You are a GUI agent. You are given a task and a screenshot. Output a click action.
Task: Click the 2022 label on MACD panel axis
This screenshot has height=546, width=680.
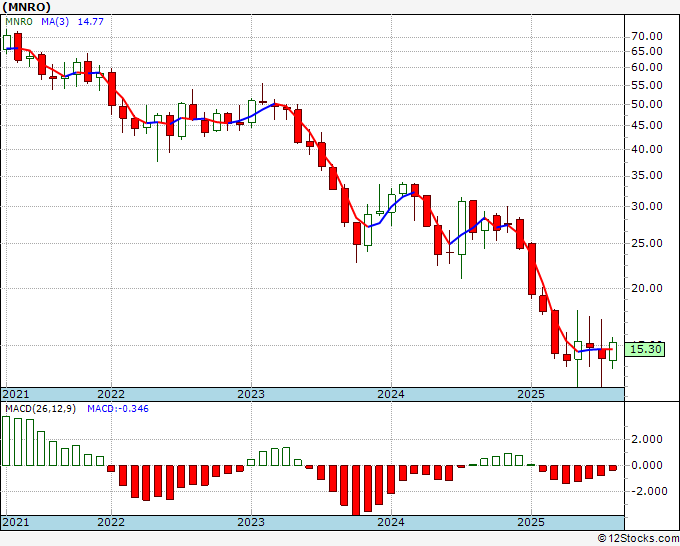point(111,522)
